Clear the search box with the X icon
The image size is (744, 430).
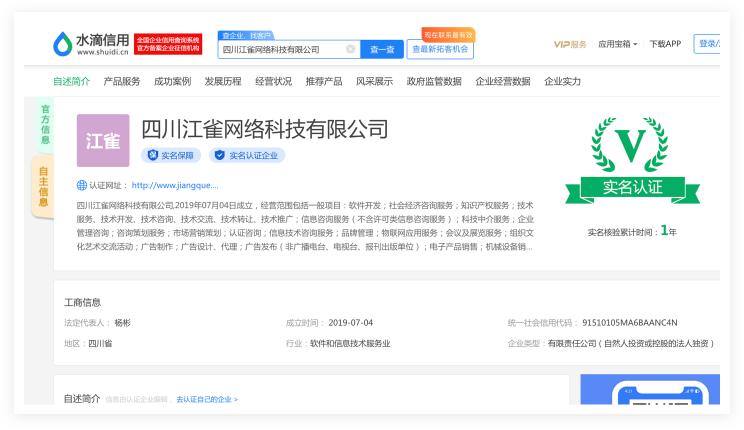click(x=350, y=49)
